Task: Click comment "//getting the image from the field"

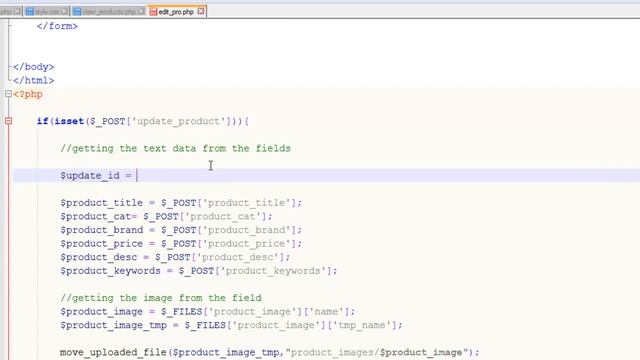Action: tap(161, 298)
